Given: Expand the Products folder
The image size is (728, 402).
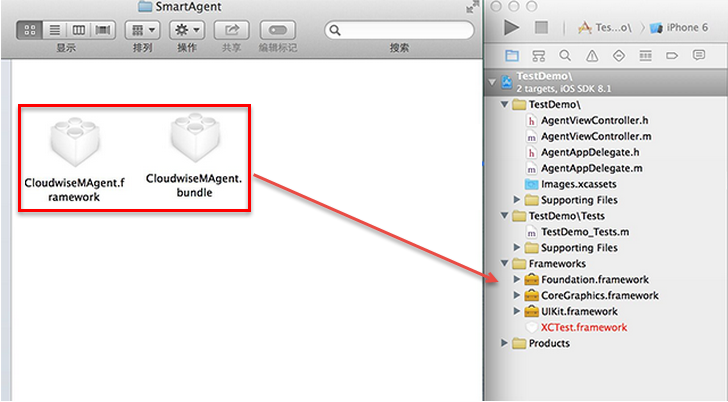Looking at the screenshot, I should (x=505, y=343).
